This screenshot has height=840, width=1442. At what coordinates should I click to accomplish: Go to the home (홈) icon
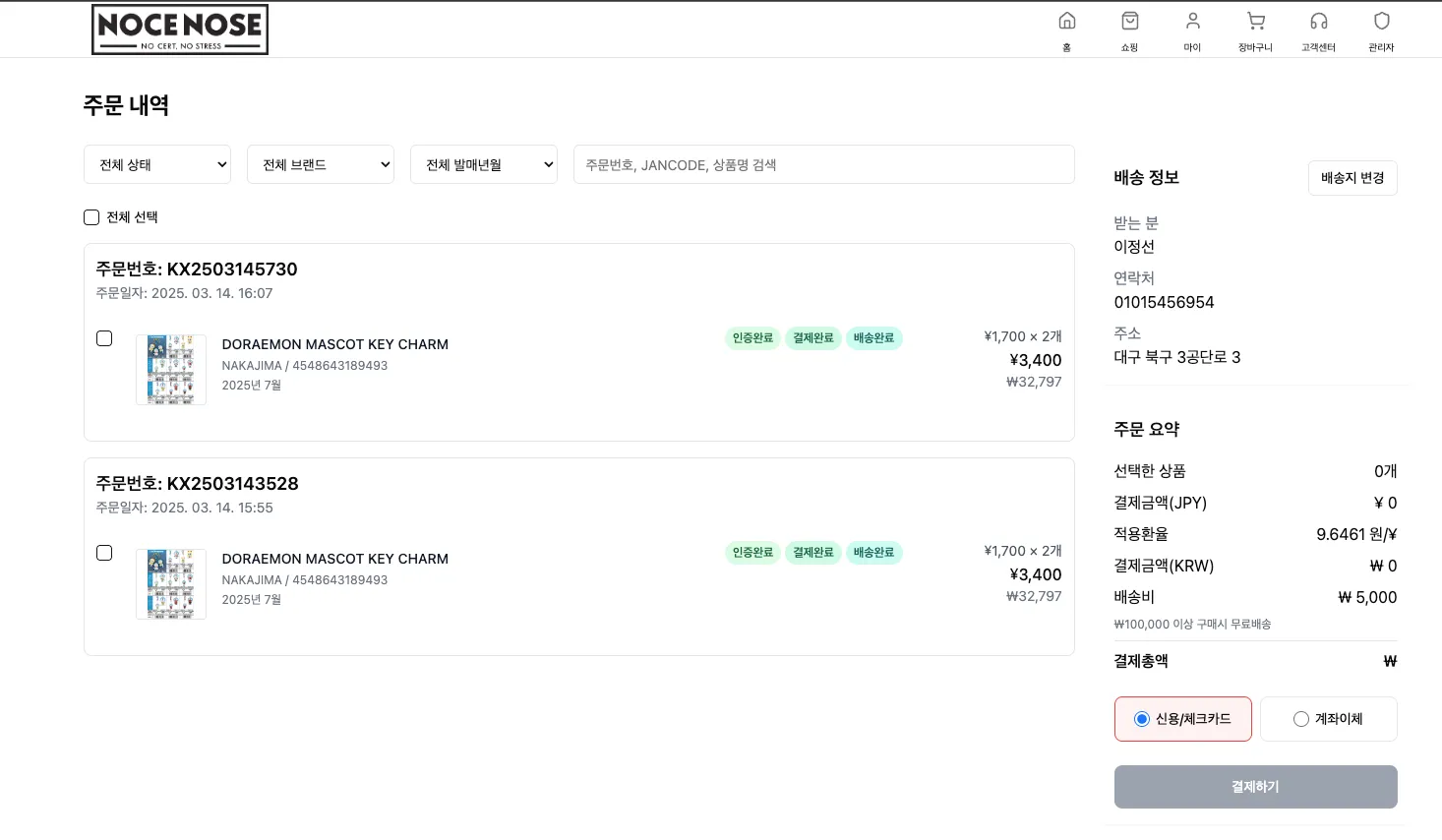[x=1067, y=21]
